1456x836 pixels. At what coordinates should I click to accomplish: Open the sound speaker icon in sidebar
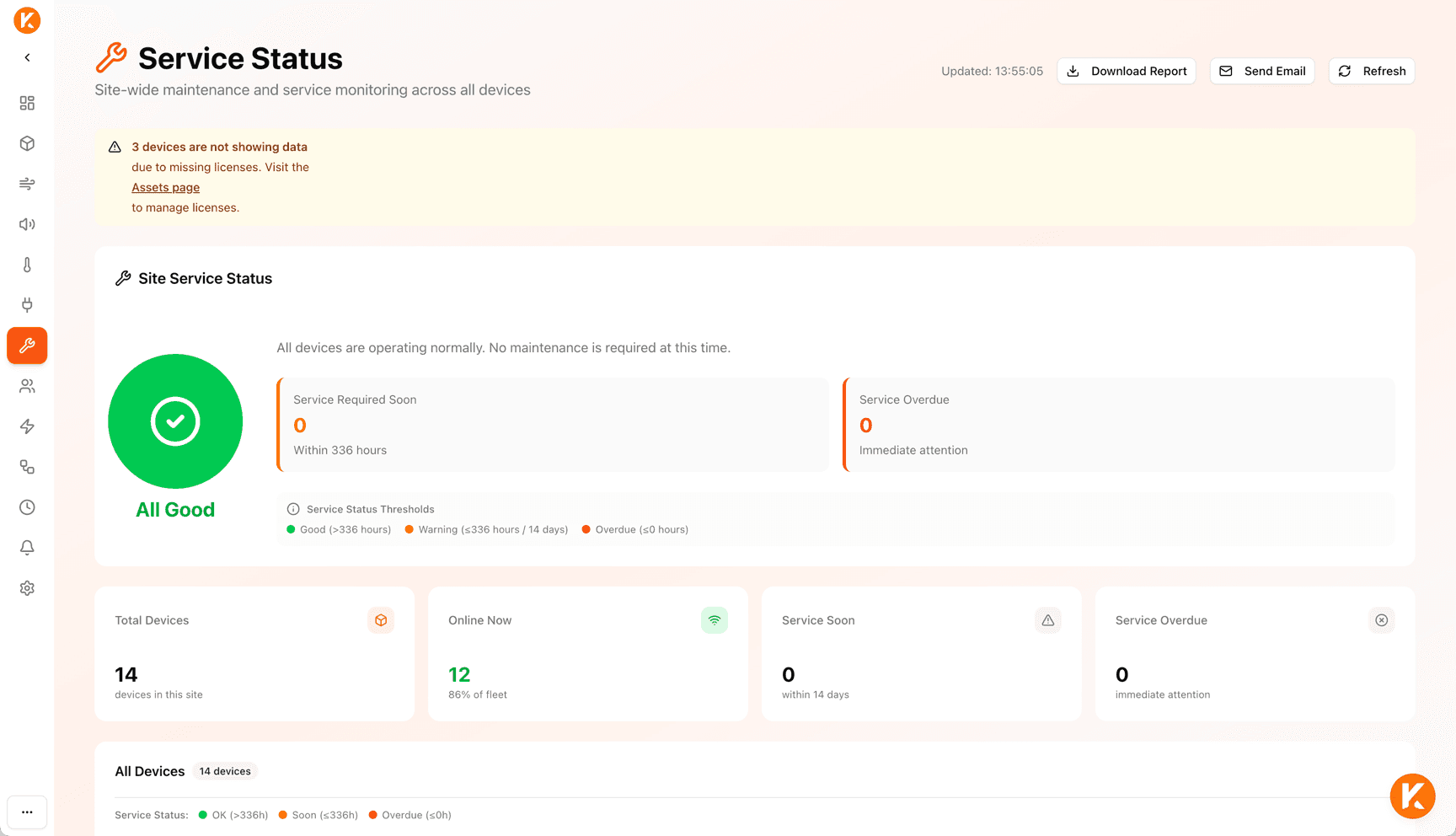(x=27, y=224)
